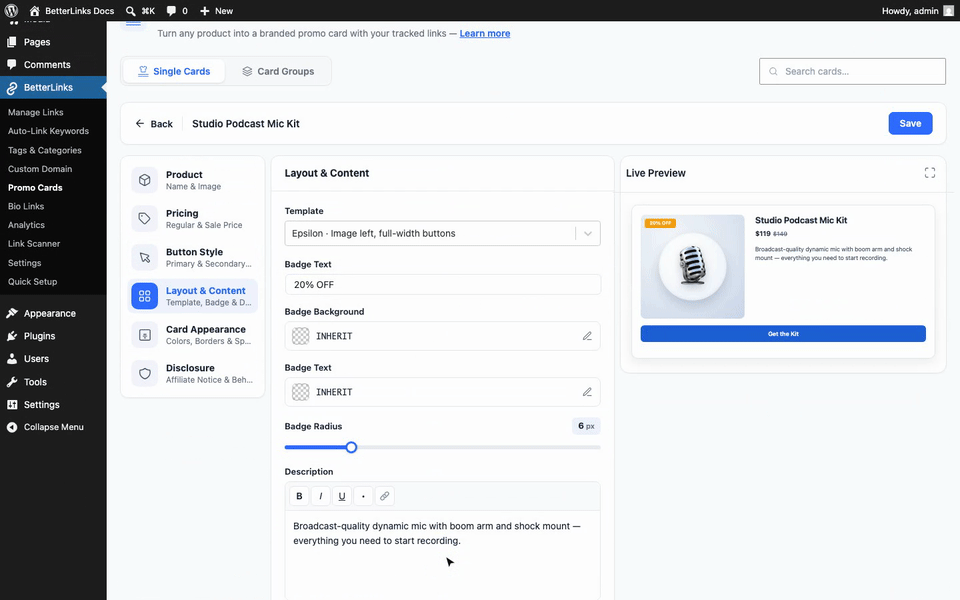This screenshot has width=960, height=600.
Task: Click the Studio Podcast Mic Kit preview title
Action: point(801,220)
